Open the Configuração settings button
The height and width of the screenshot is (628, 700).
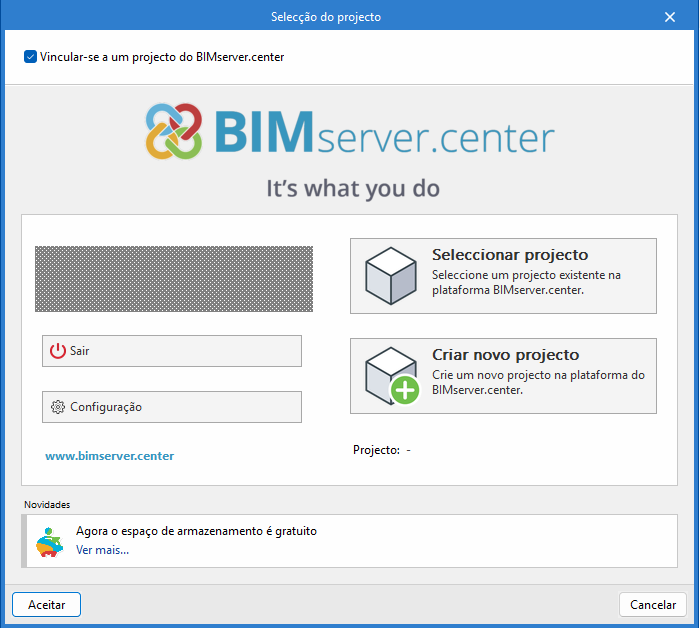[172, 407]
